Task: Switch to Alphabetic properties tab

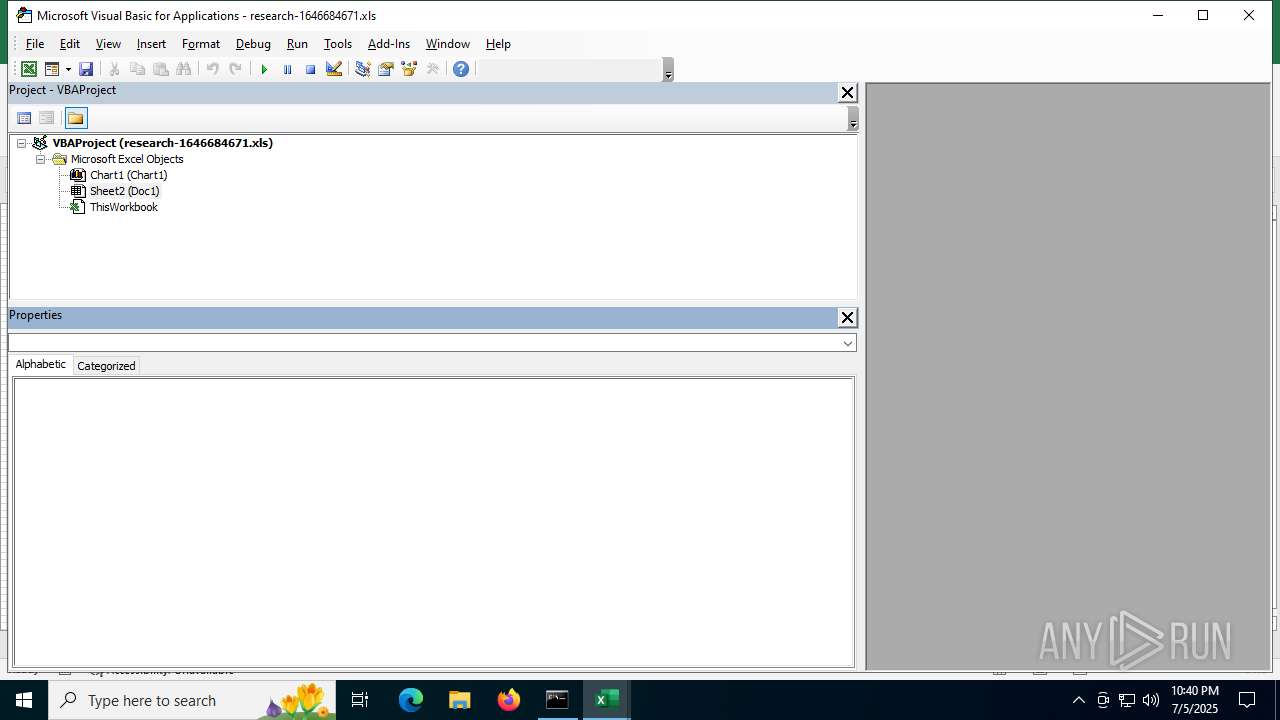Action: coord(41,364)
